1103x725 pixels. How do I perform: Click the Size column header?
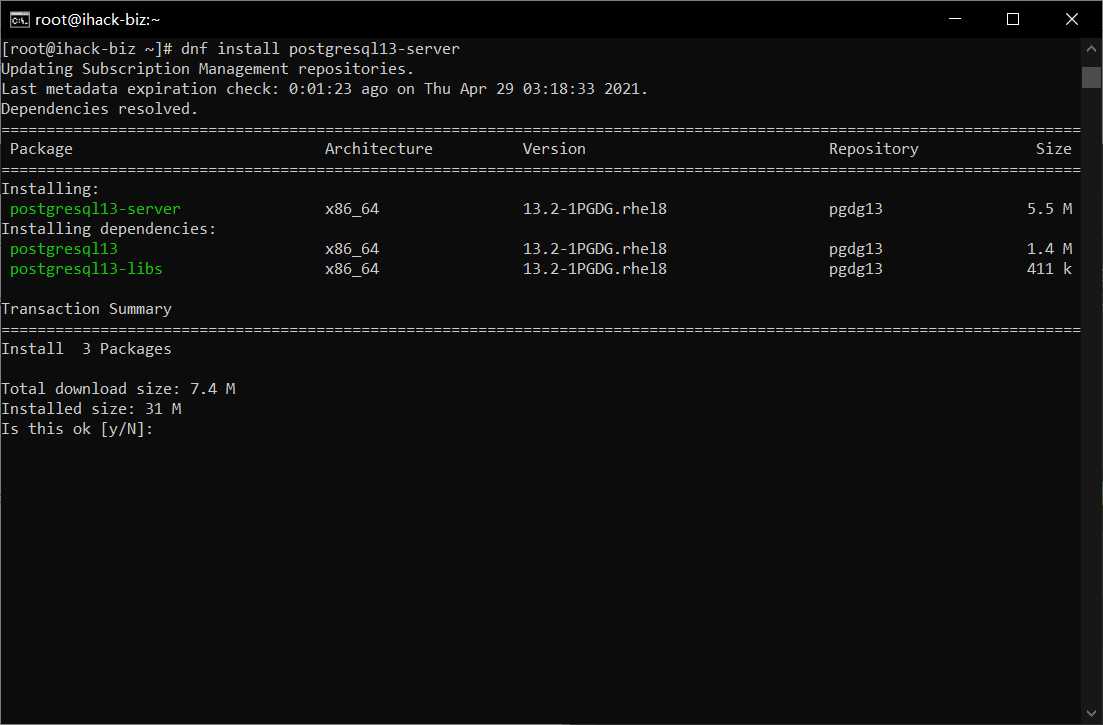click(1054, 148)
